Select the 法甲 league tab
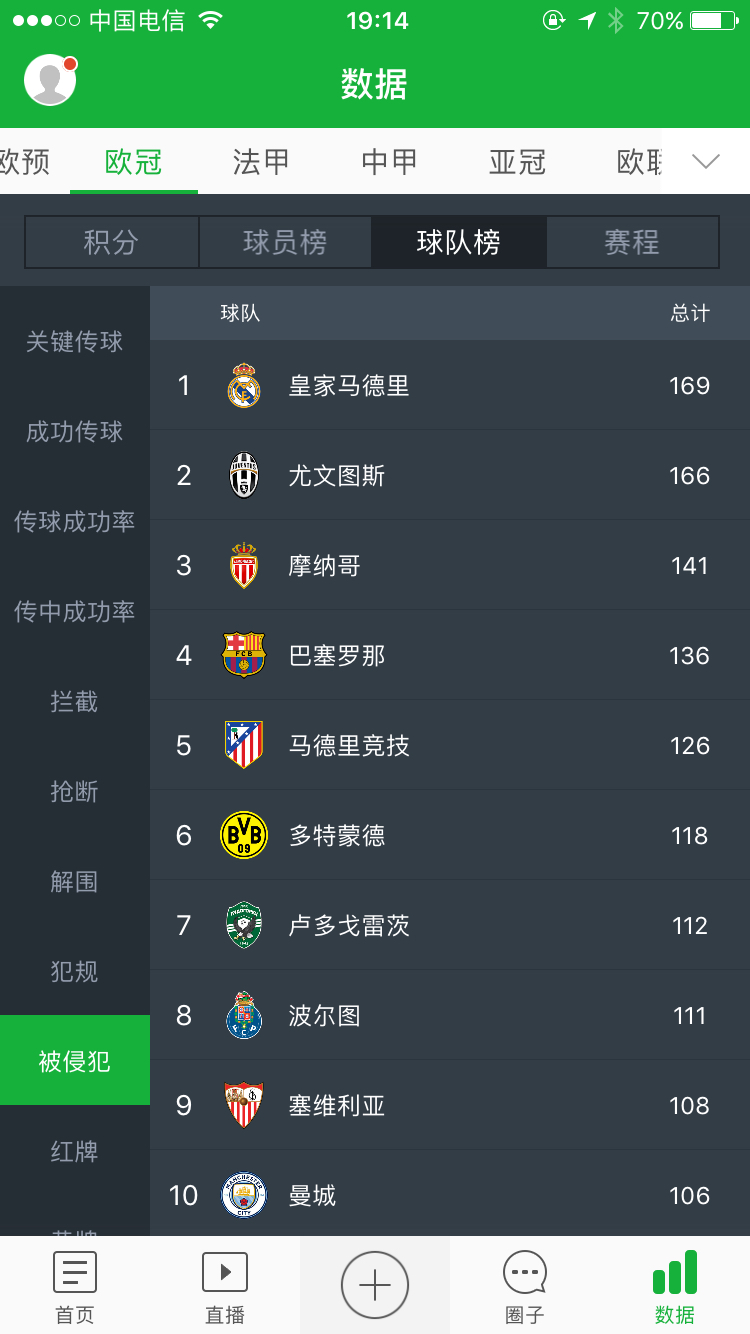 click(x=261, y=162)
